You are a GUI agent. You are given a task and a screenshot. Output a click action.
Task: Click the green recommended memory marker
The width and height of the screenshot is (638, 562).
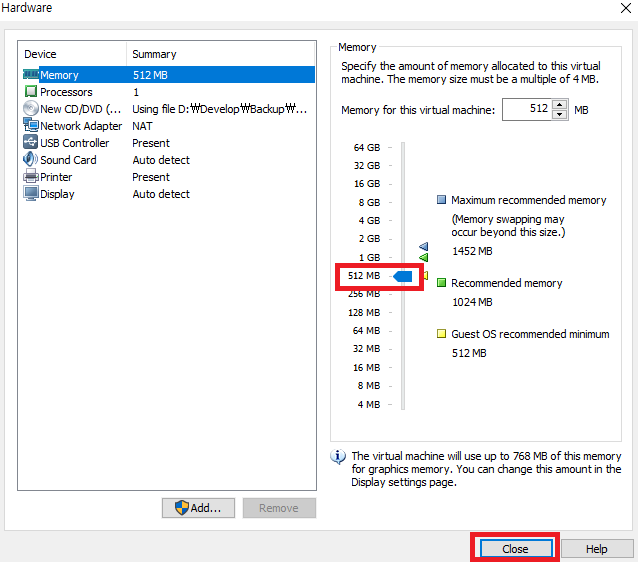point(424,257)
